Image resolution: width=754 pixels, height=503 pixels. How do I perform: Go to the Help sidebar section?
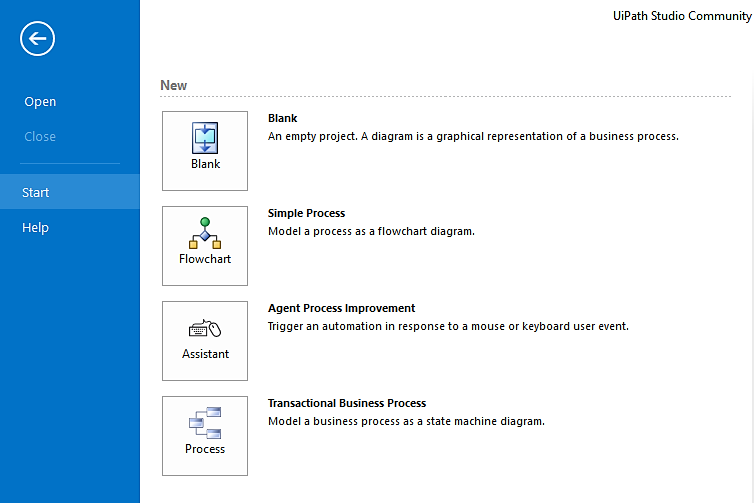(x=36, y=227)
